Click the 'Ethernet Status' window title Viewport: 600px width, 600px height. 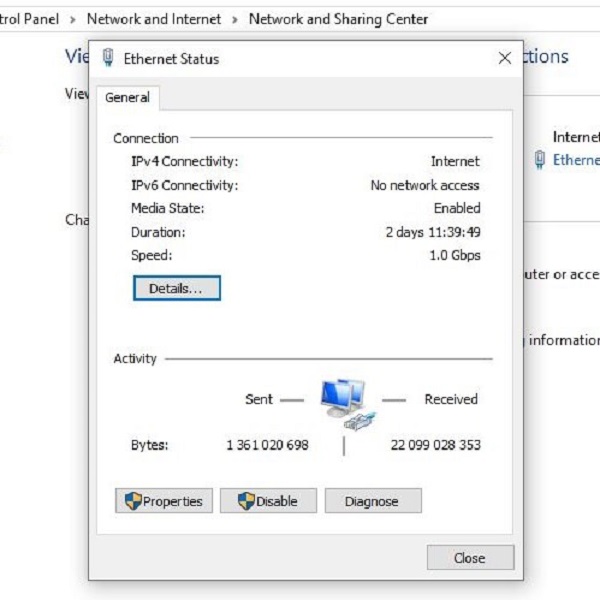pyautogui.click(x=171, y=59)
